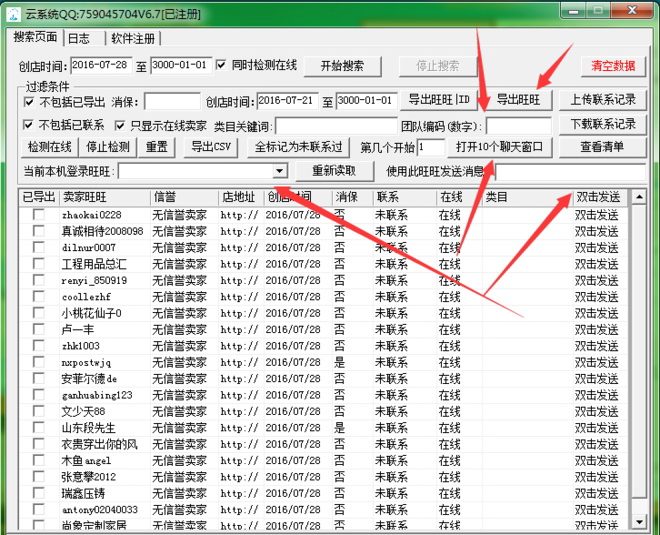Click the 信誉 column header
This screenshot has width=660, height=535.
(x=184, y=197)
